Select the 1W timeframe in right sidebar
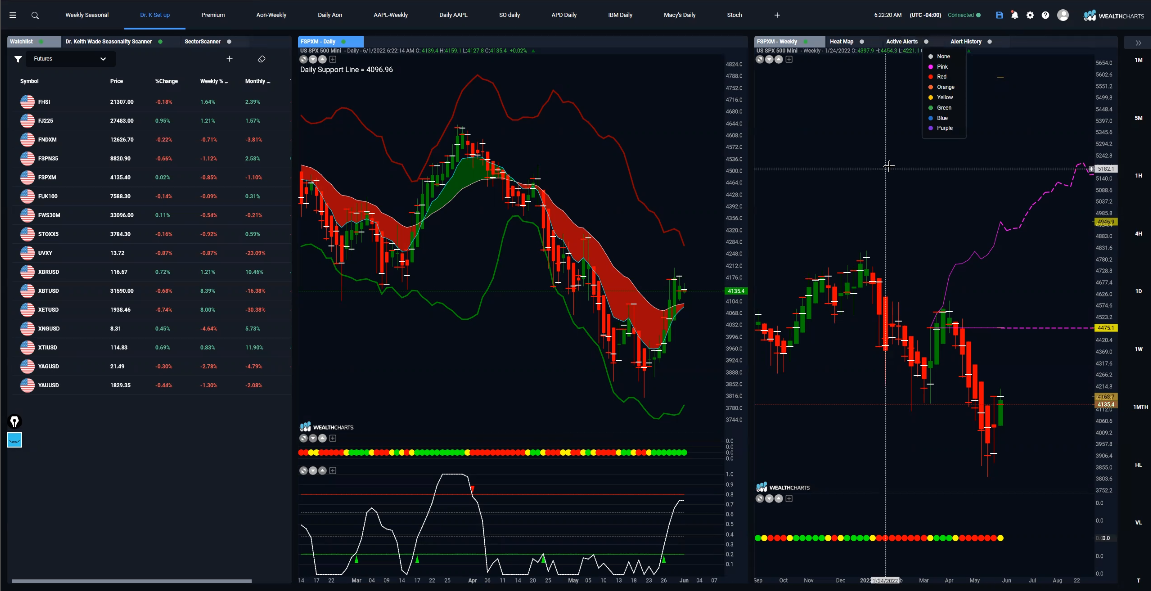Viewport: 1151px width, 591px height. (x=1138, y=349)
